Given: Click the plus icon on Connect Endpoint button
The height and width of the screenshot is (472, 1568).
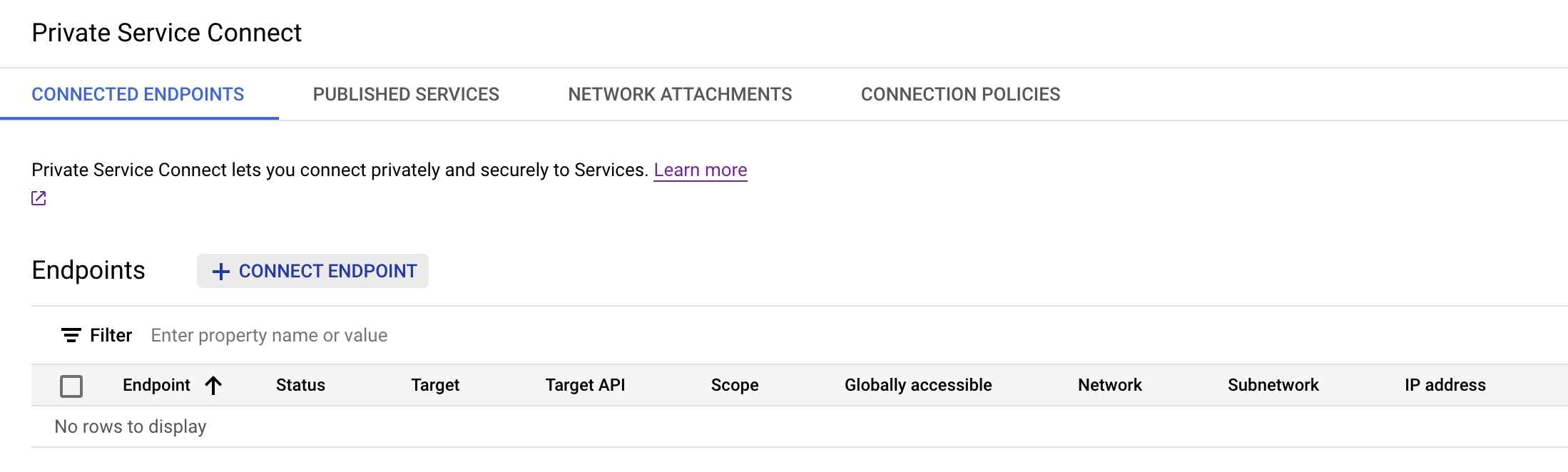Looking at the screenshot, I should click(x=221, y=271).
